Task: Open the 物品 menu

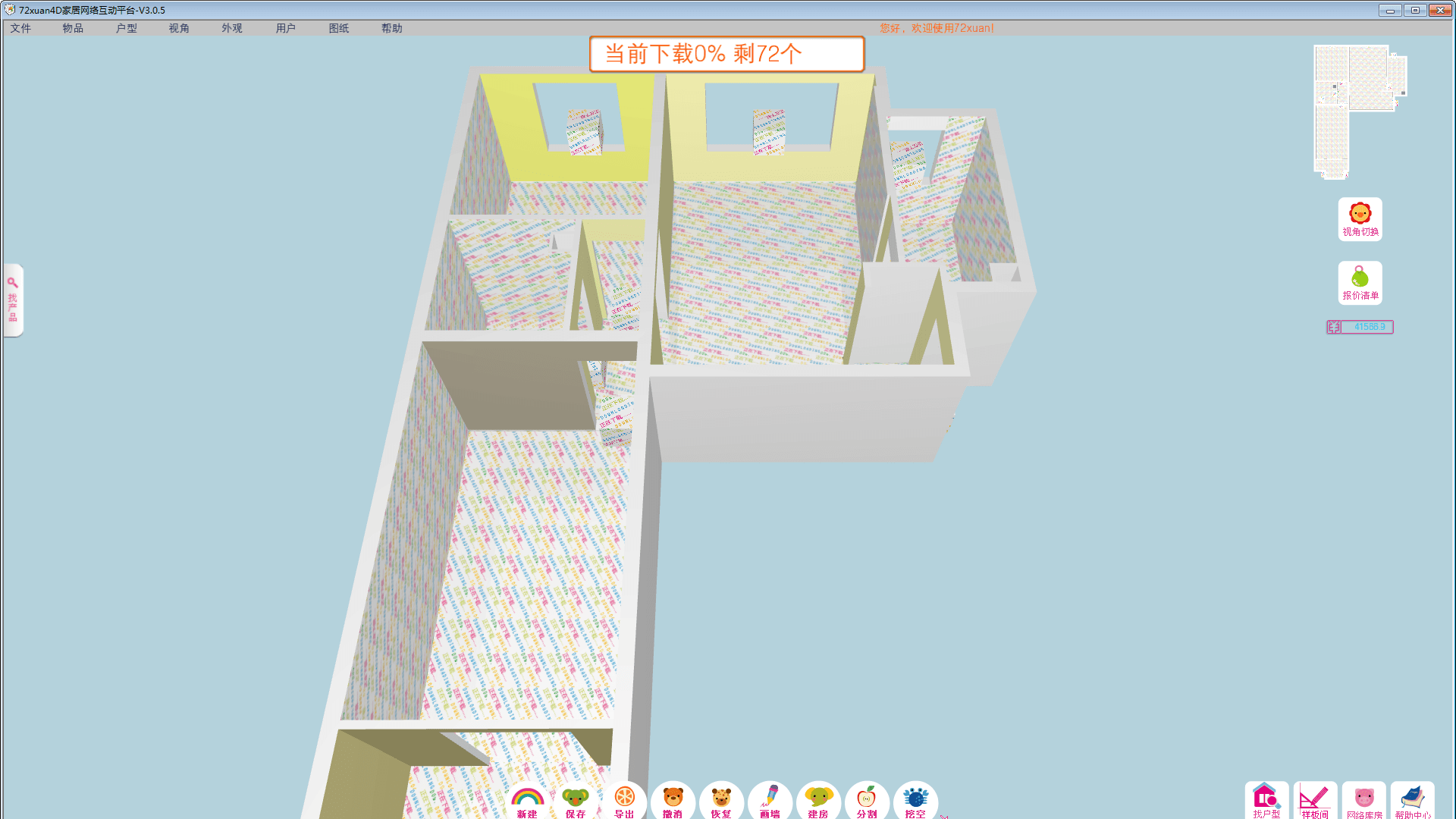Action: tap(73, 28)
